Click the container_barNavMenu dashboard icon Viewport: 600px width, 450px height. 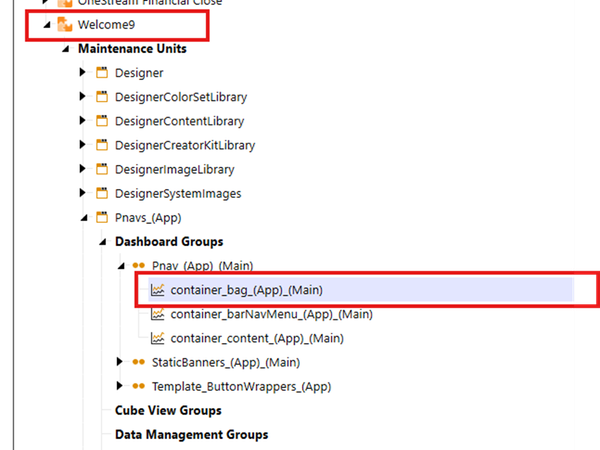point(157,314)
